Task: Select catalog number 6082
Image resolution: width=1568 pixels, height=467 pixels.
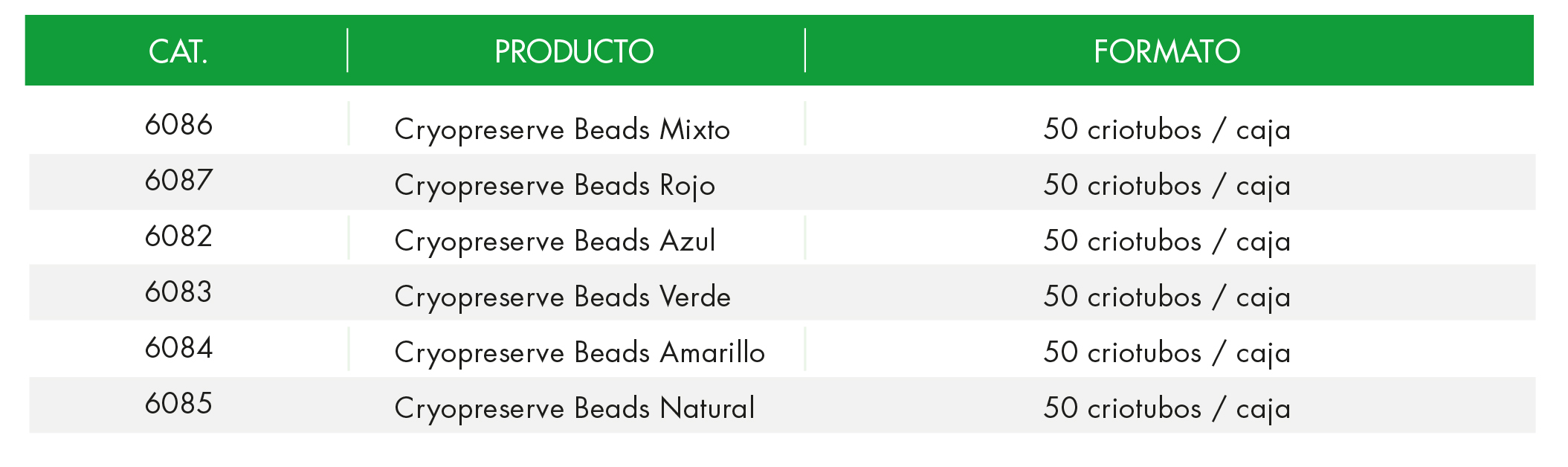Action: 178,236
